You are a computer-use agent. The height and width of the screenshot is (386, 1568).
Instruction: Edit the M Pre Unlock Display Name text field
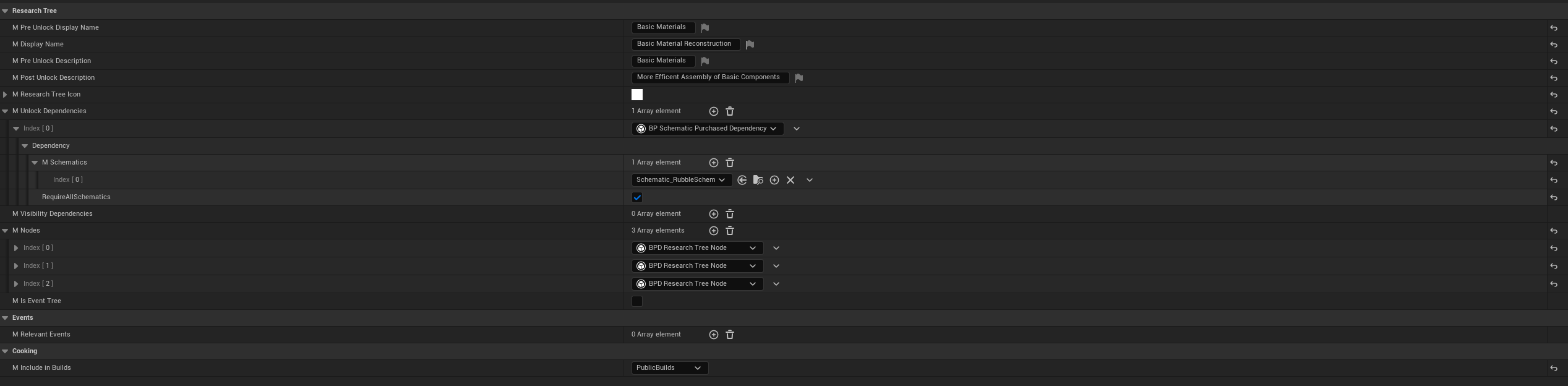pyautogui.click(x=663, y=27)
